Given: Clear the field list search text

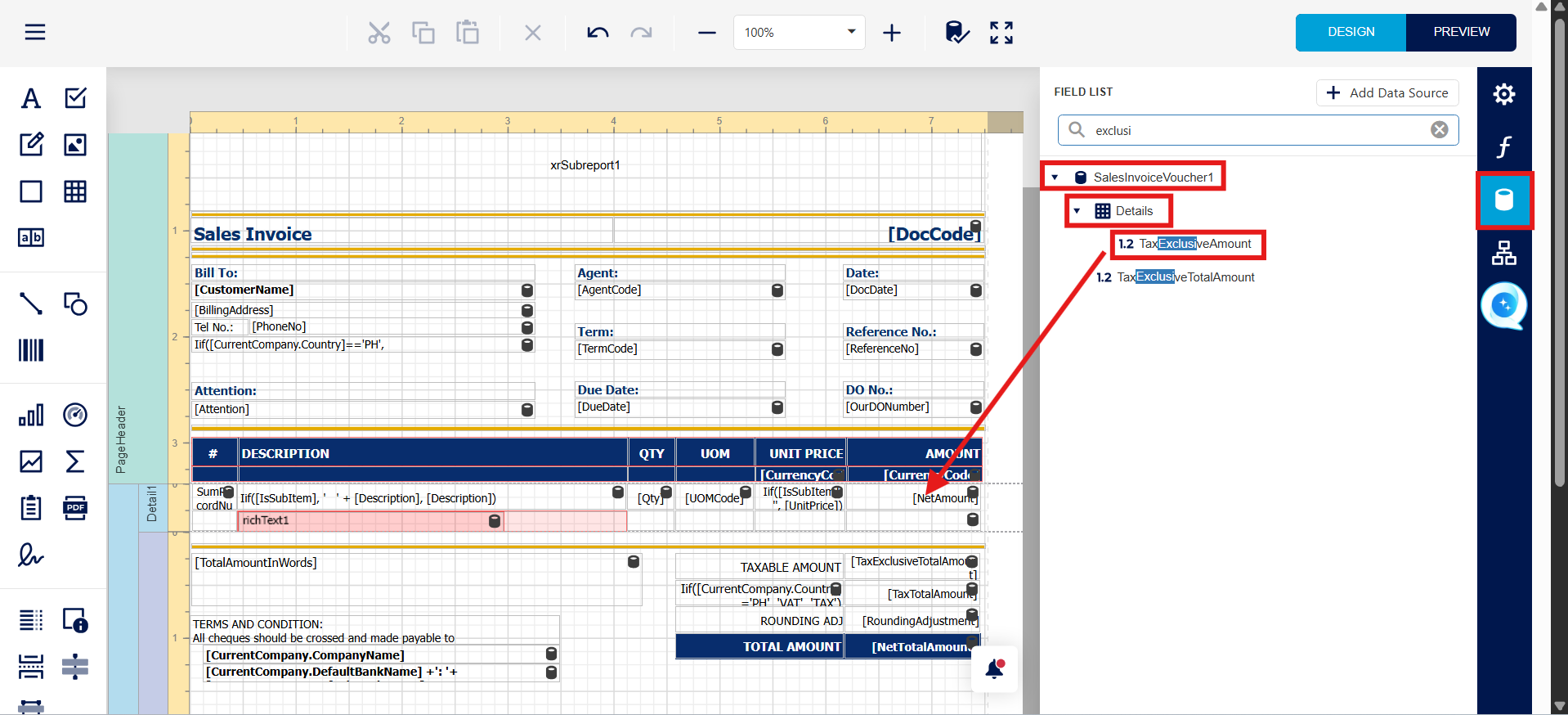Looking at the screenshot, I should coord(1439,130).
